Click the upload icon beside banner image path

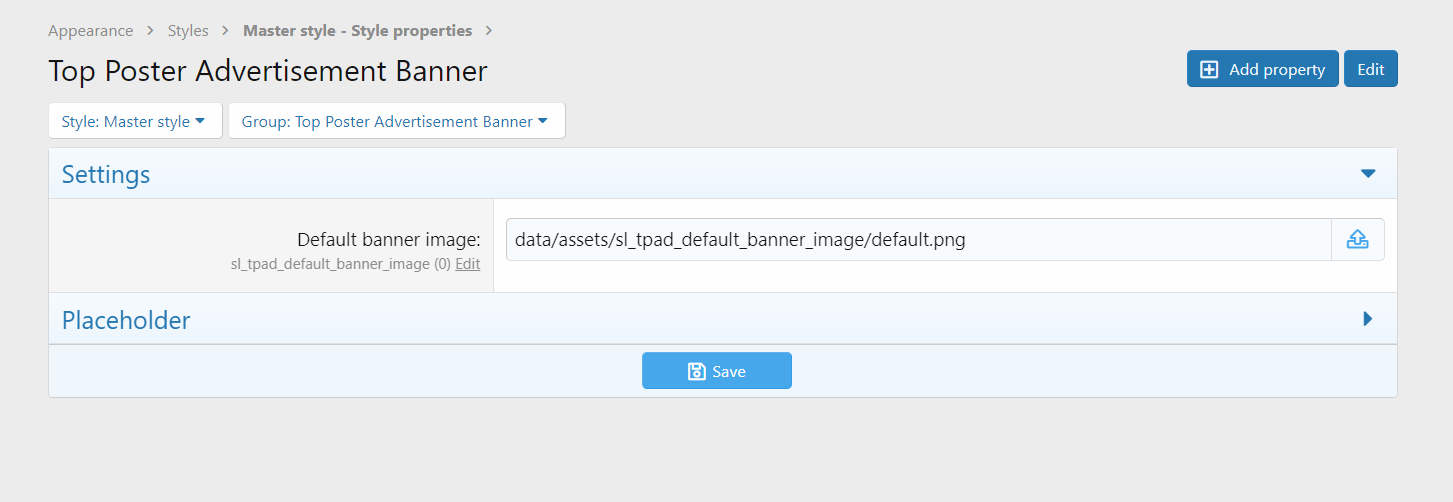pos(1357,240)
